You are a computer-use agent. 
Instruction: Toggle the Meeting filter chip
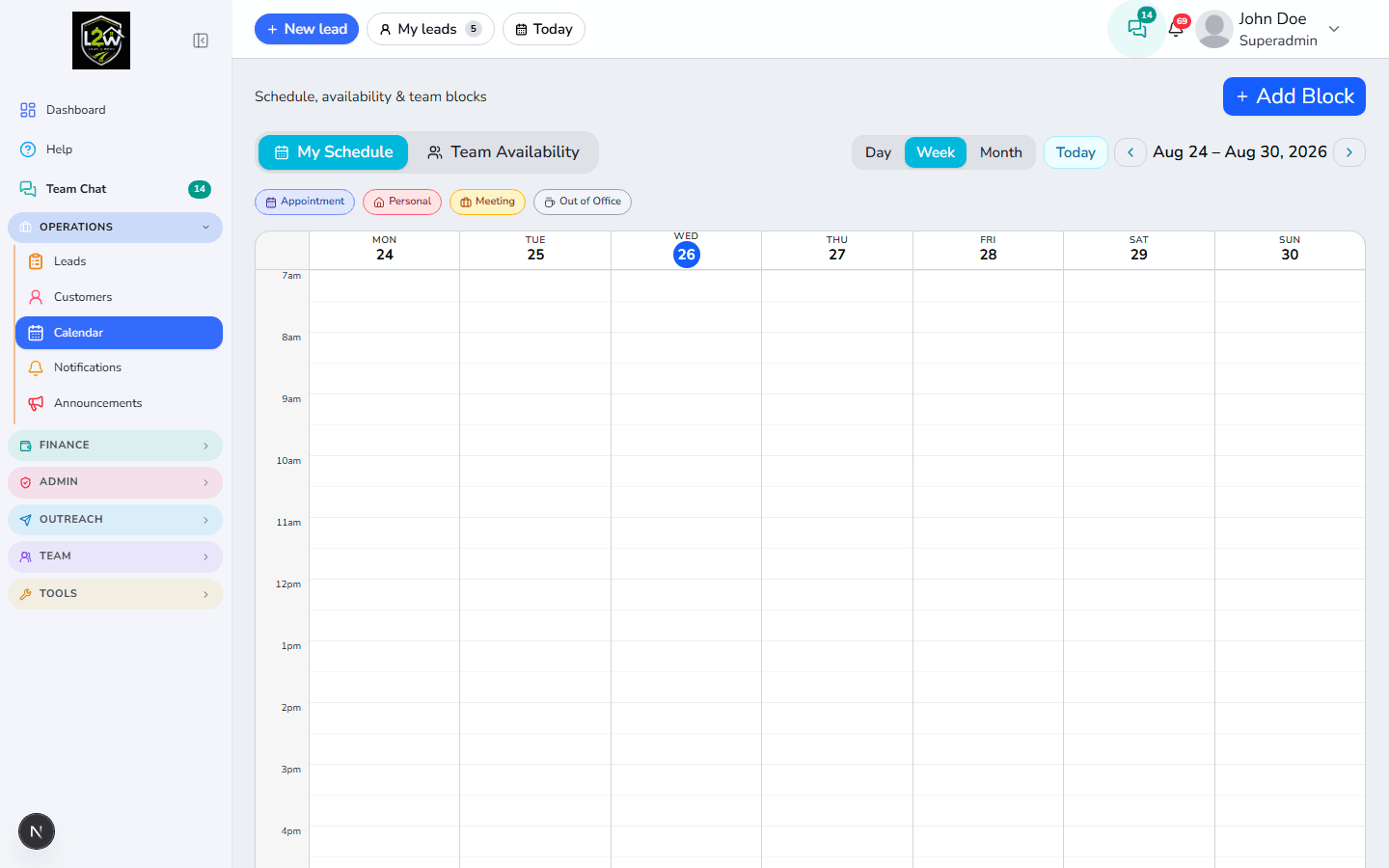(487, 202)
